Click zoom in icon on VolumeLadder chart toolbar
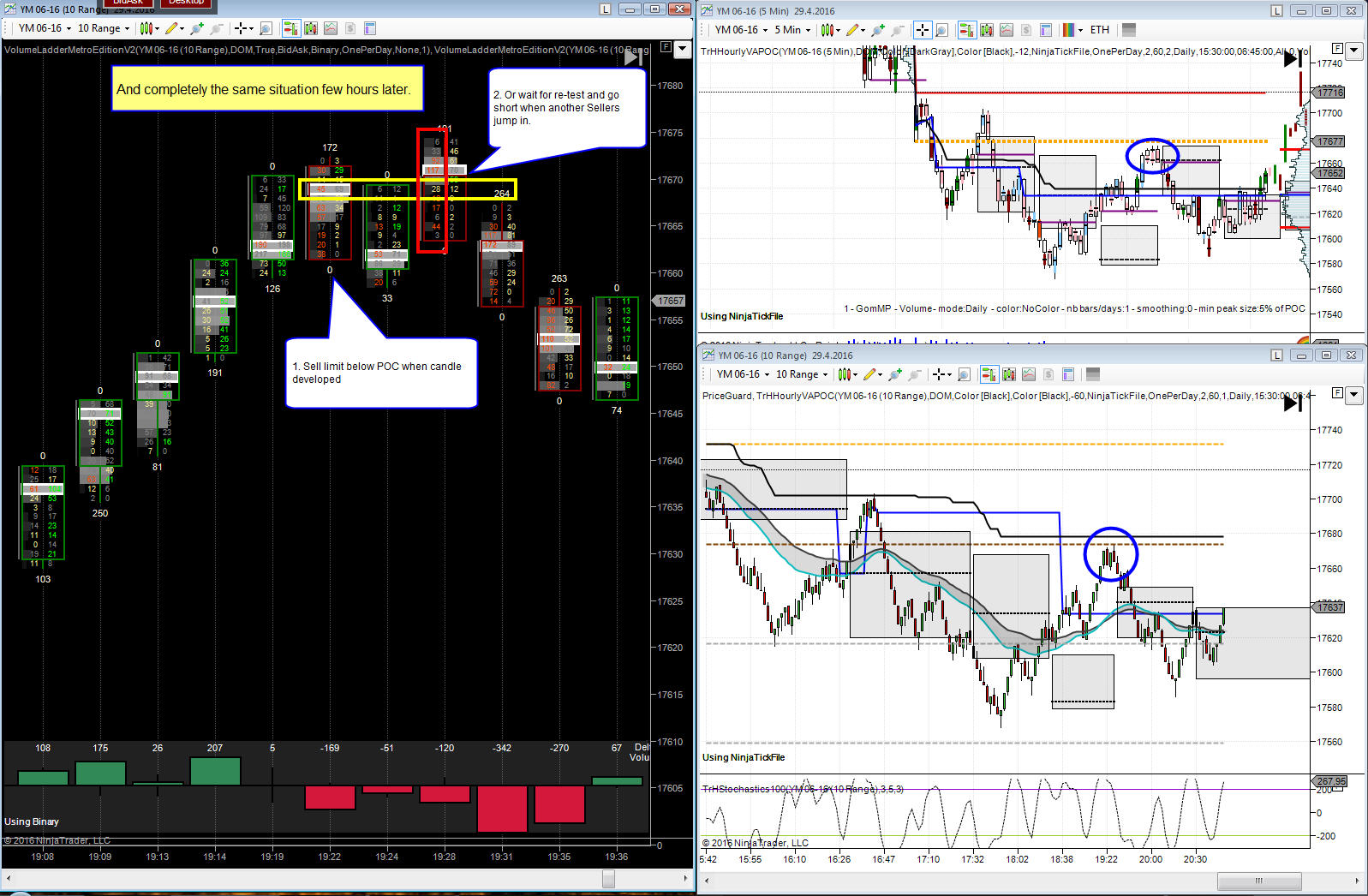 pyautogui.click(x=198, y=28)
